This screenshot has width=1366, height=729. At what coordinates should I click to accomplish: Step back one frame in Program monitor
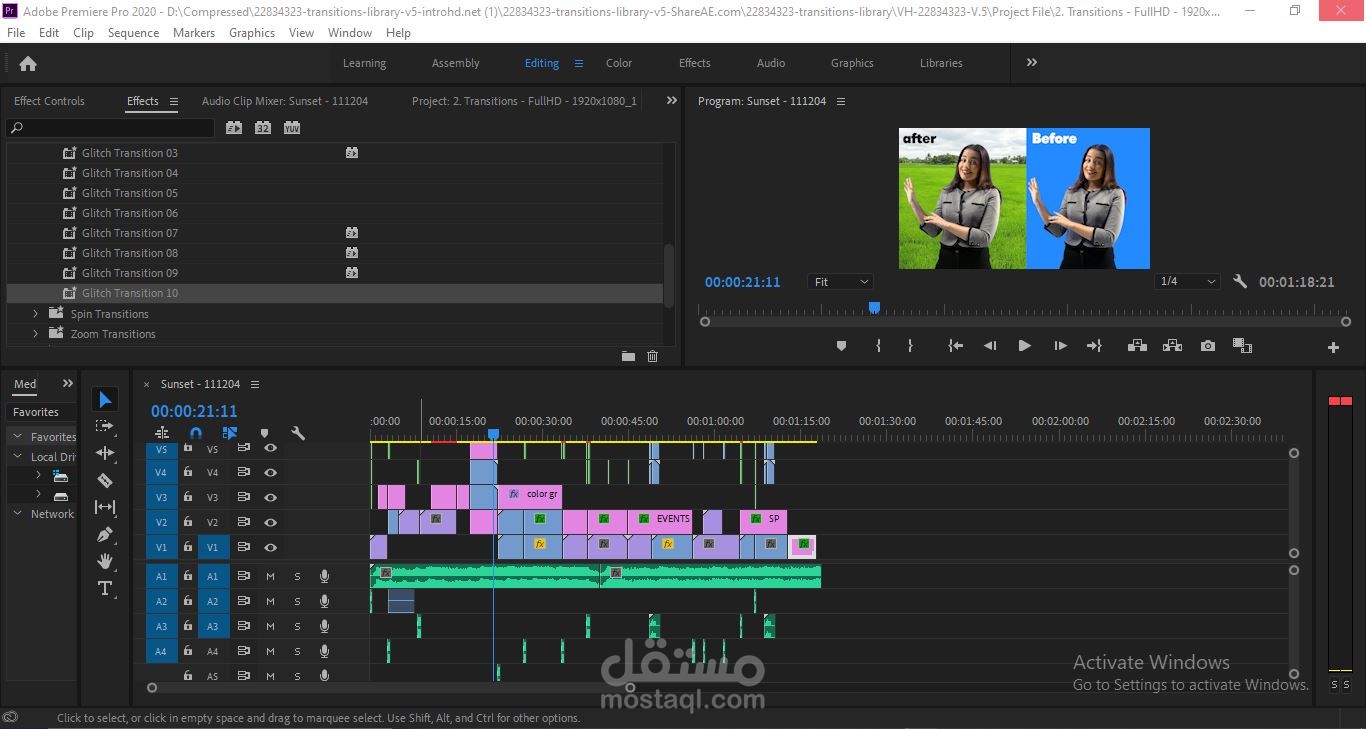[990, 346]
